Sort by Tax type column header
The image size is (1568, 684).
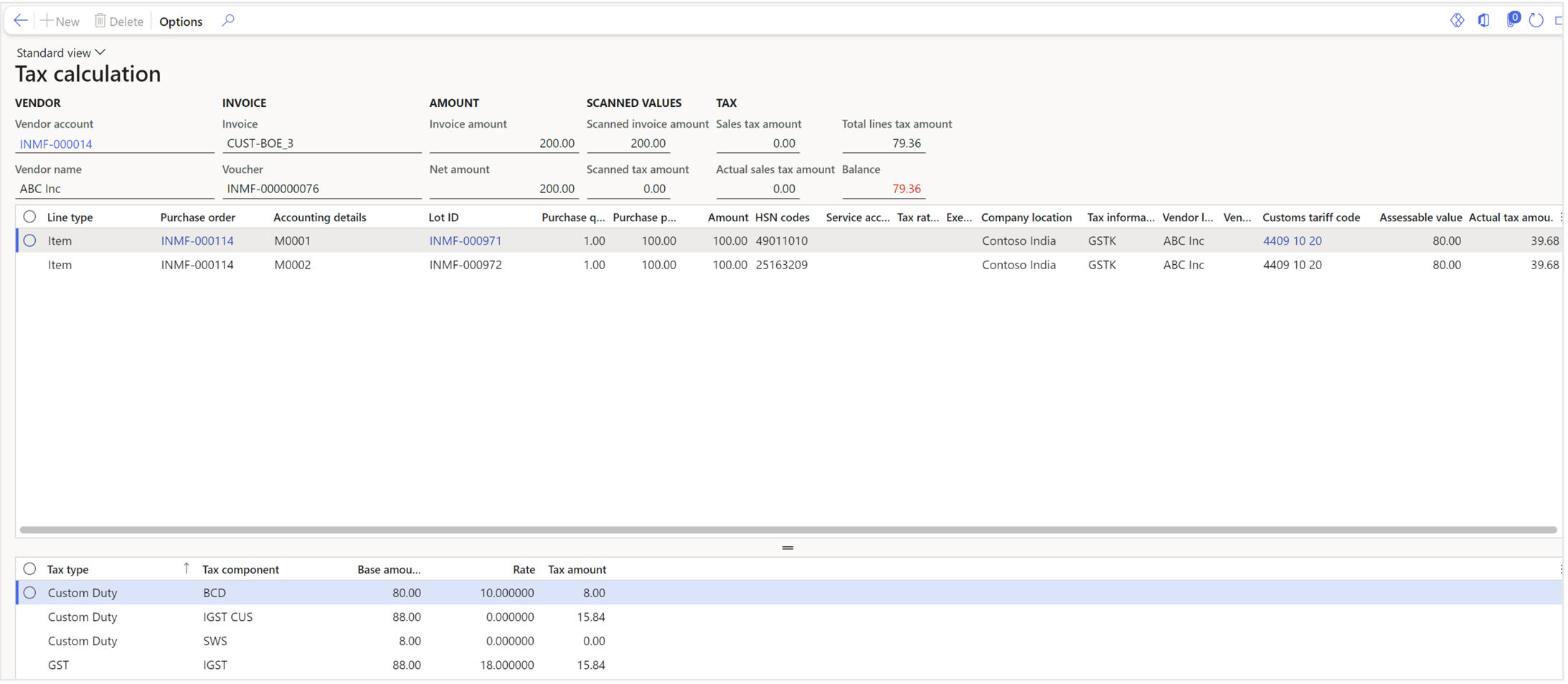(x=68, y=570)
